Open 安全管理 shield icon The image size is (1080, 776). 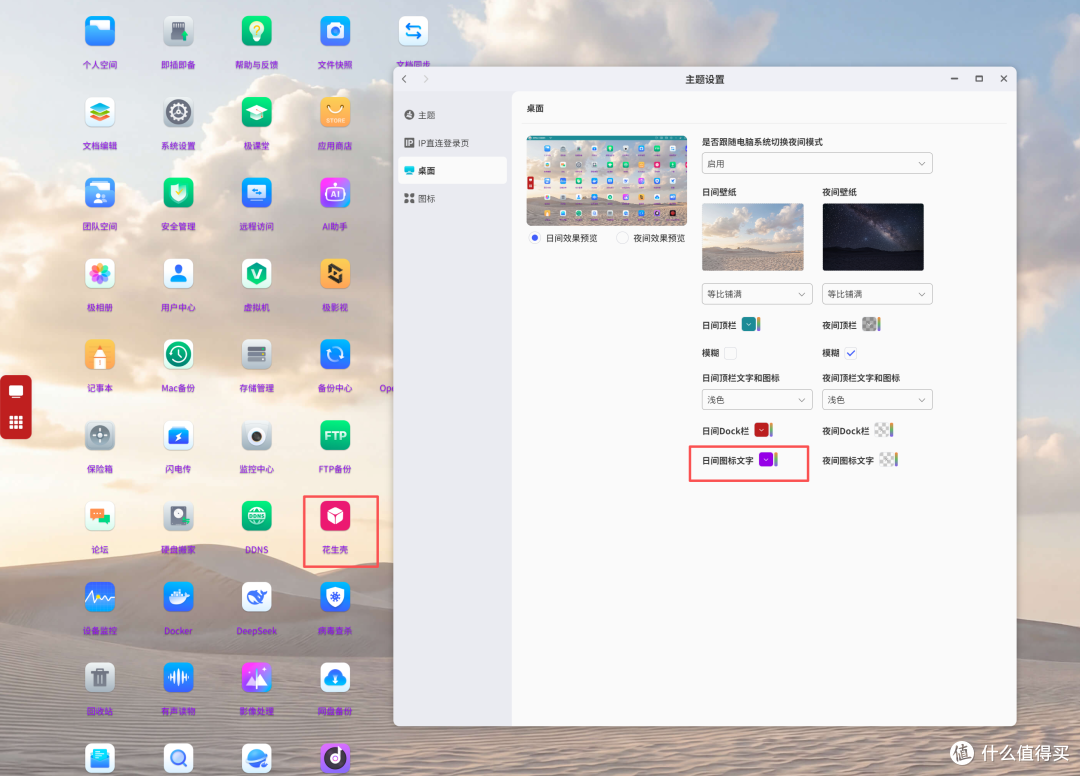pyautogui.click(x=178, y=193)
